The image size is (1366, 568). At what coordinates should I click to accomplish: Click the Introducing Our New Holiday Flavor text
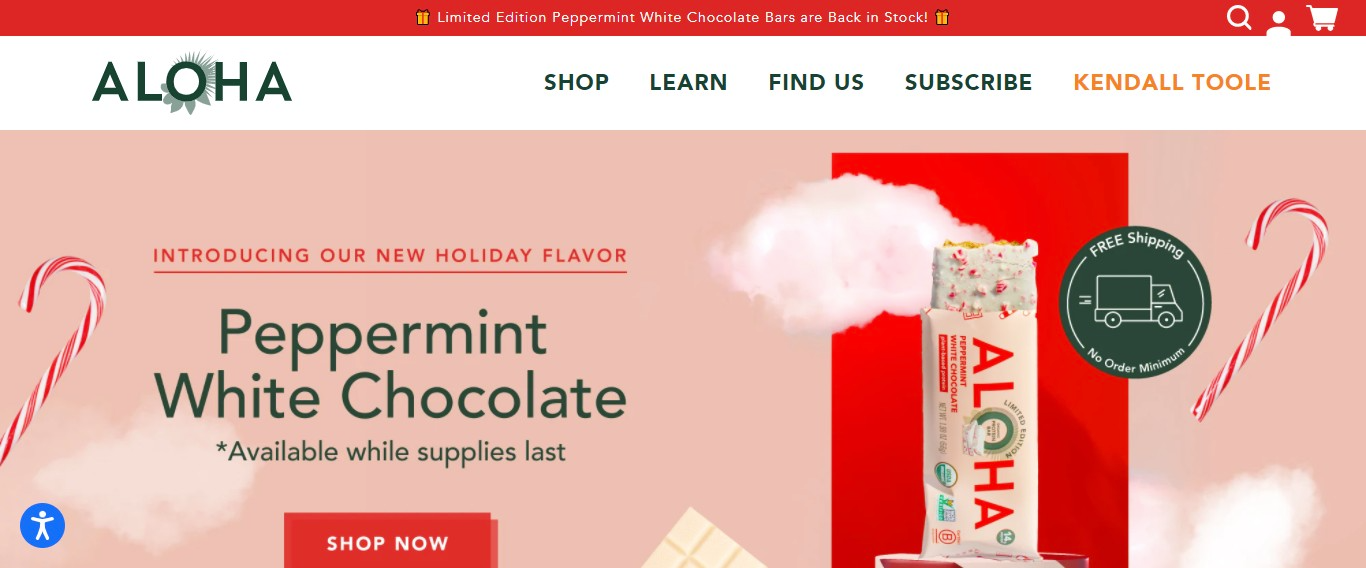point(390,255)
